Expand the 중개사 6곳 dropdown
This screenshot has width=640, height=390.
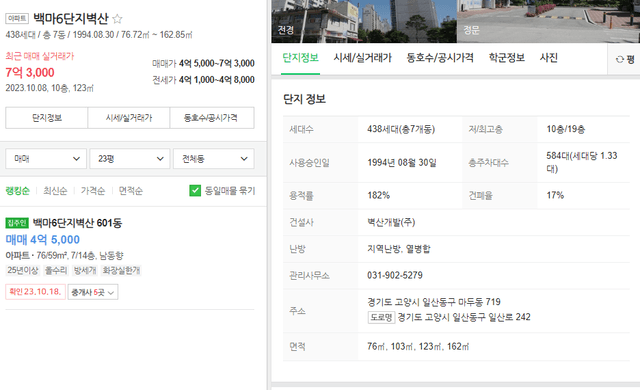93,292
